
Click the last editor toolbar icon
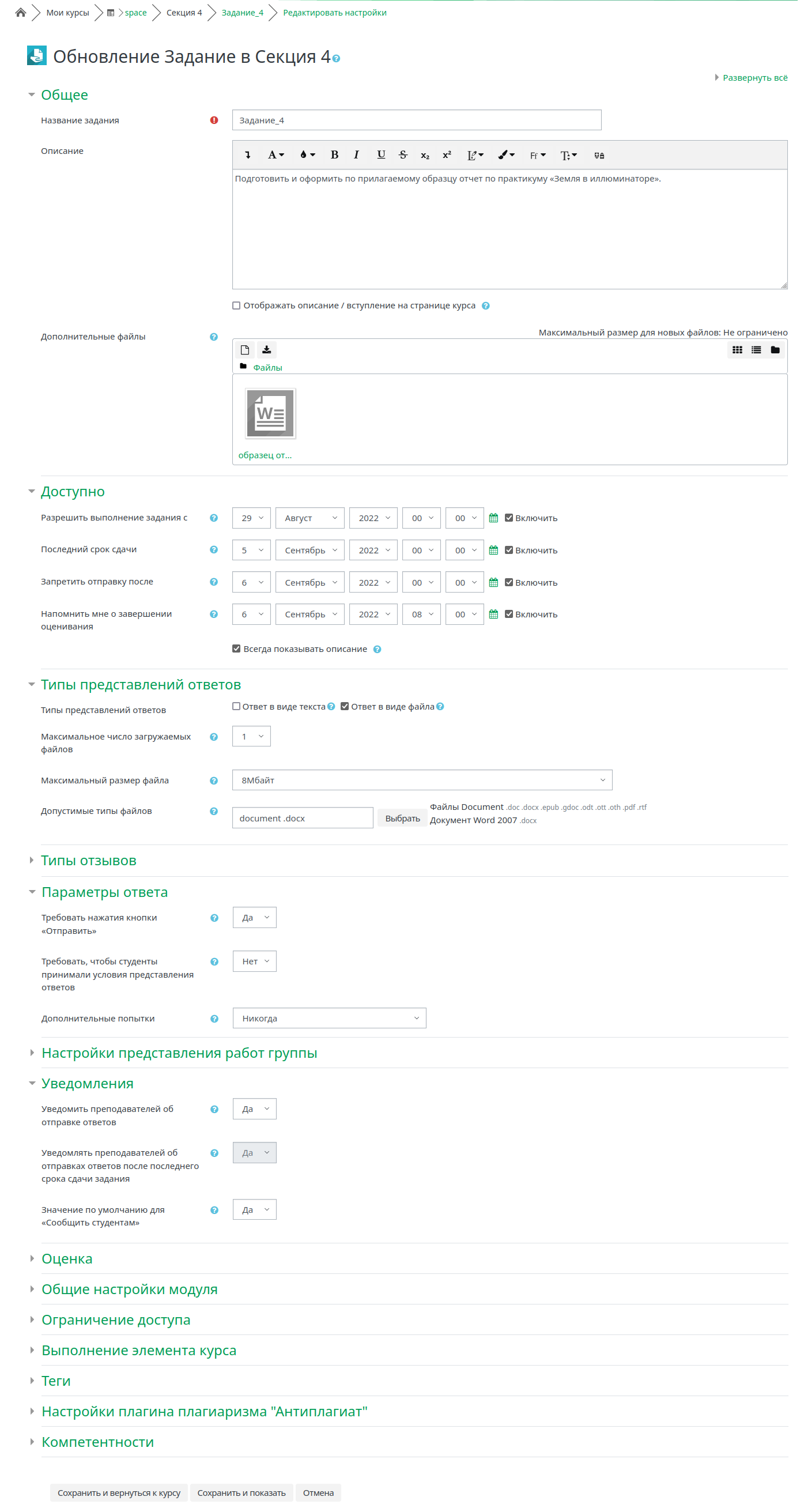(x=599, y=155)
